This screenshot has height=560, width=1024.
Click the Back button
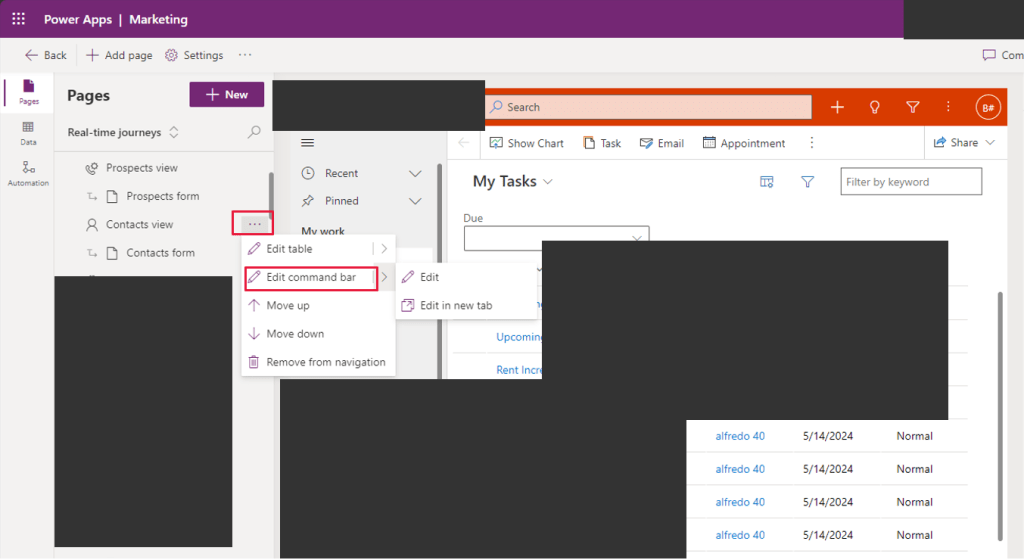pyautogui.click(x=46, y=55)
